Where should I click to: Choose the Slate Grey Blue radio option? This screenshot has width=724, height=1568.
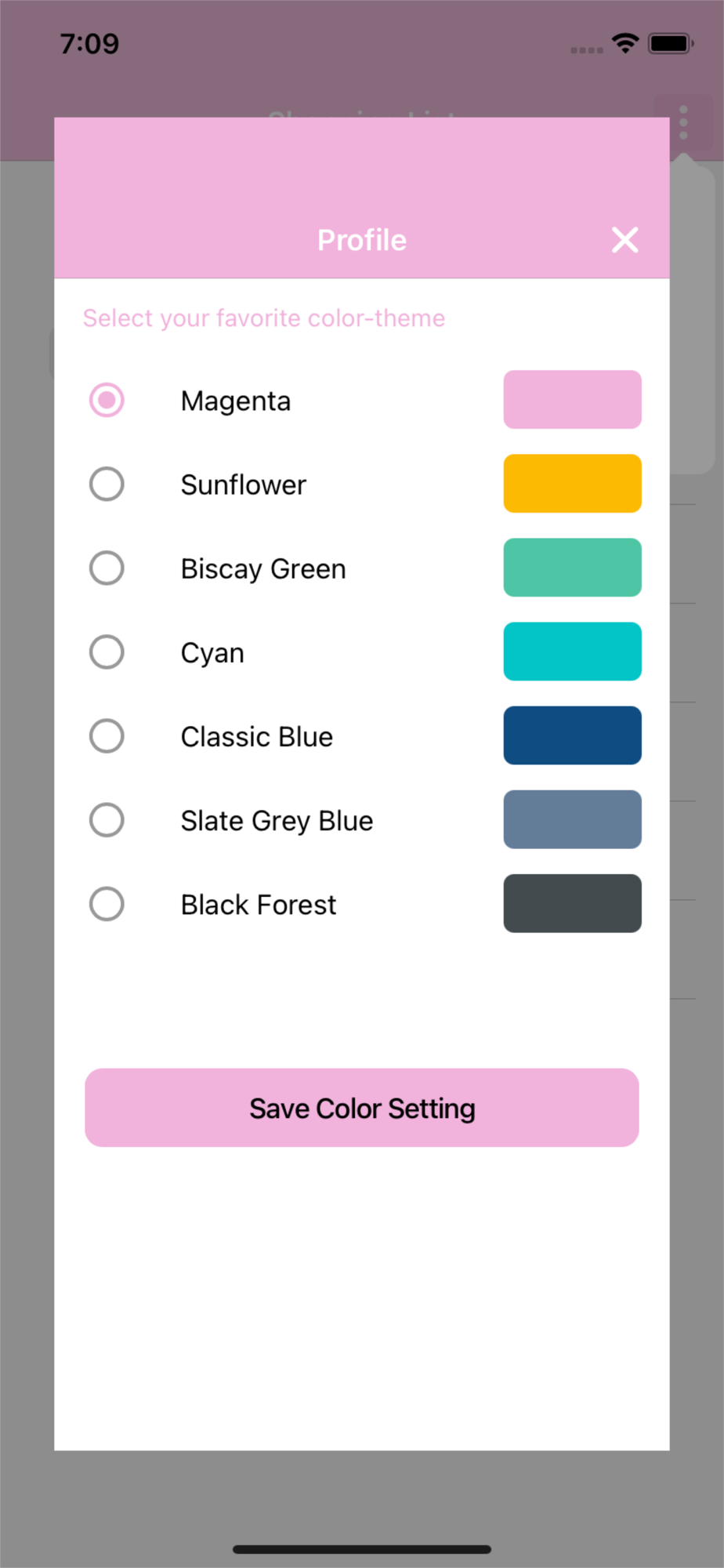click(107, 819)
